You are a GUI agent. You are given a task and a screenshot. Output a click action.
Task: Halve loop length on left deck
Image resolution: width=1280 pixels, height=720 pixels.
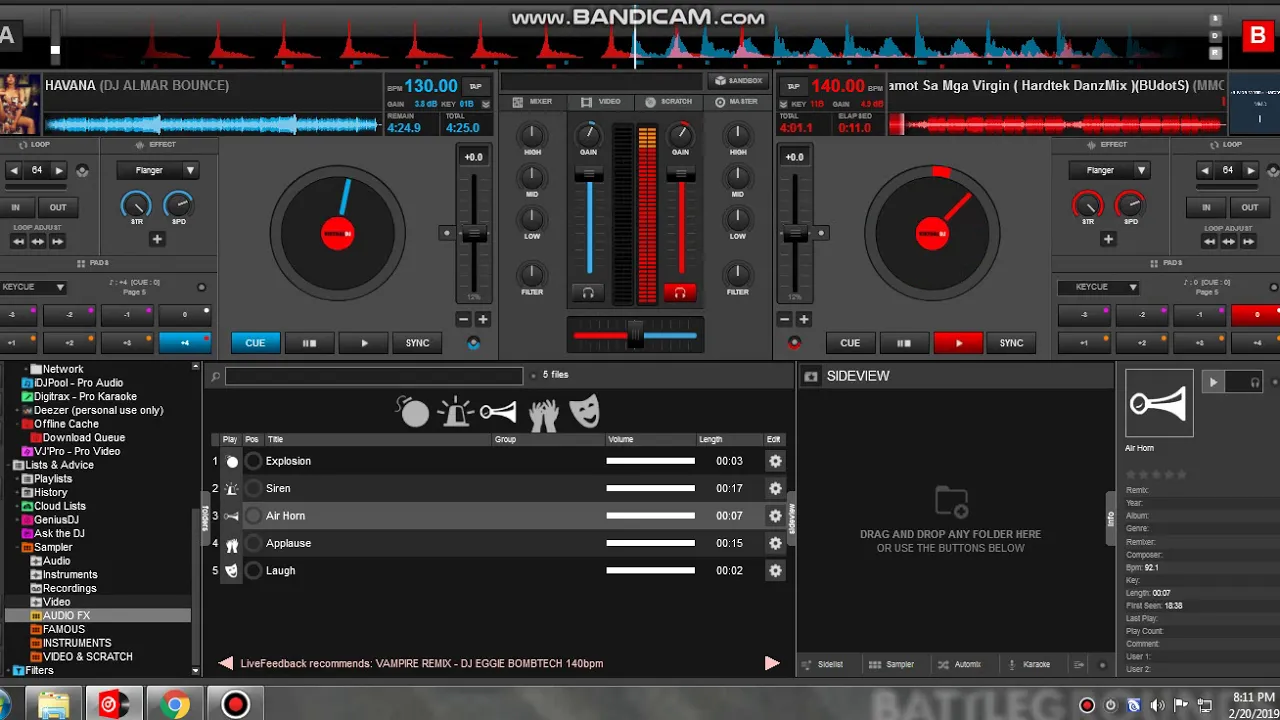point(14,170)
